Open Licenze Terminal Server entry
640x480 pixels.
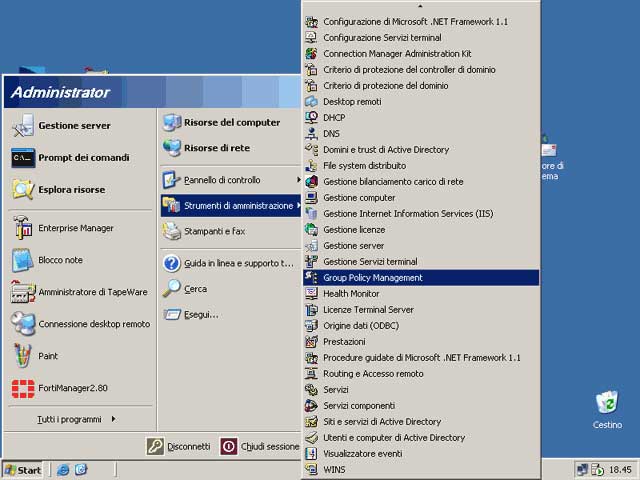point(421,309)
